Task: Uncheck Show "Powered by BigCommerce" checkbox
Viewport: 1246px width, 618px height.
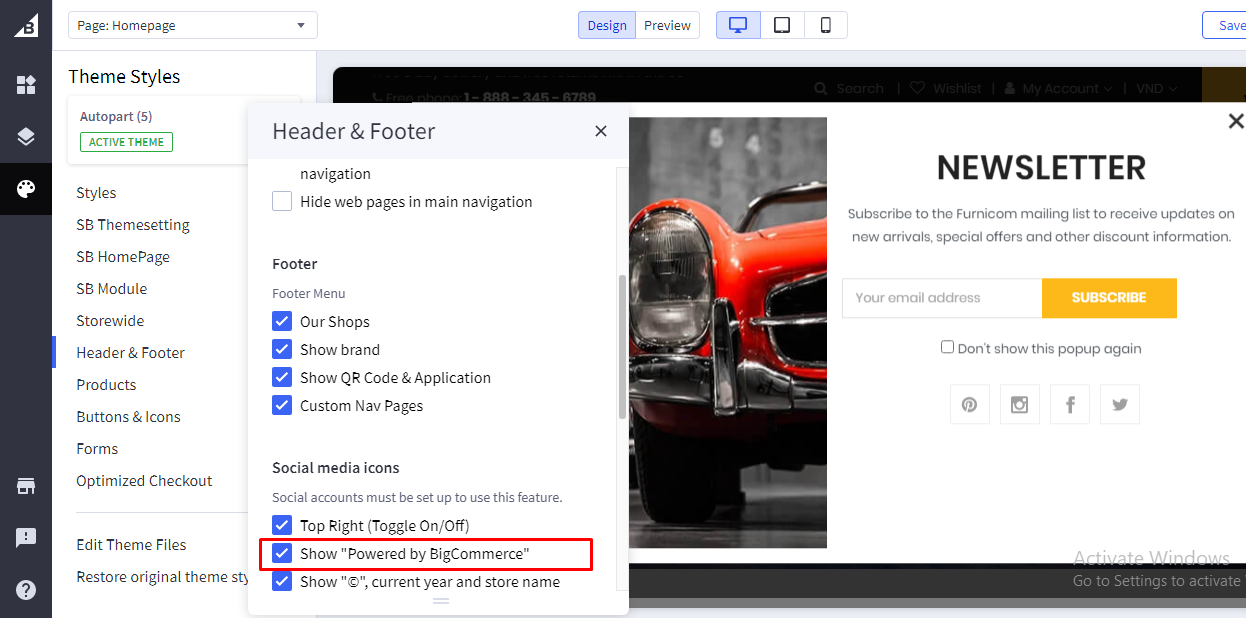Action: pos(282,553)
